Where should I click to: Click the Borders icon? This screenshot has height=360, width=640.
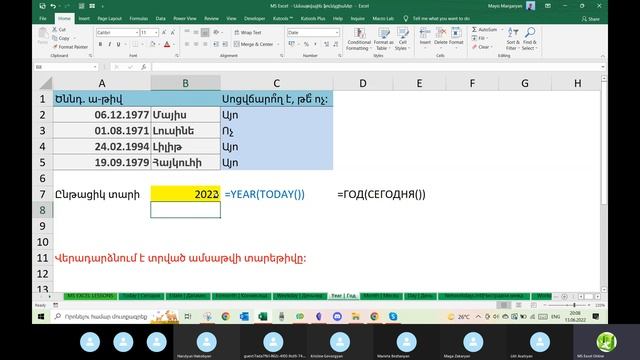135,44
